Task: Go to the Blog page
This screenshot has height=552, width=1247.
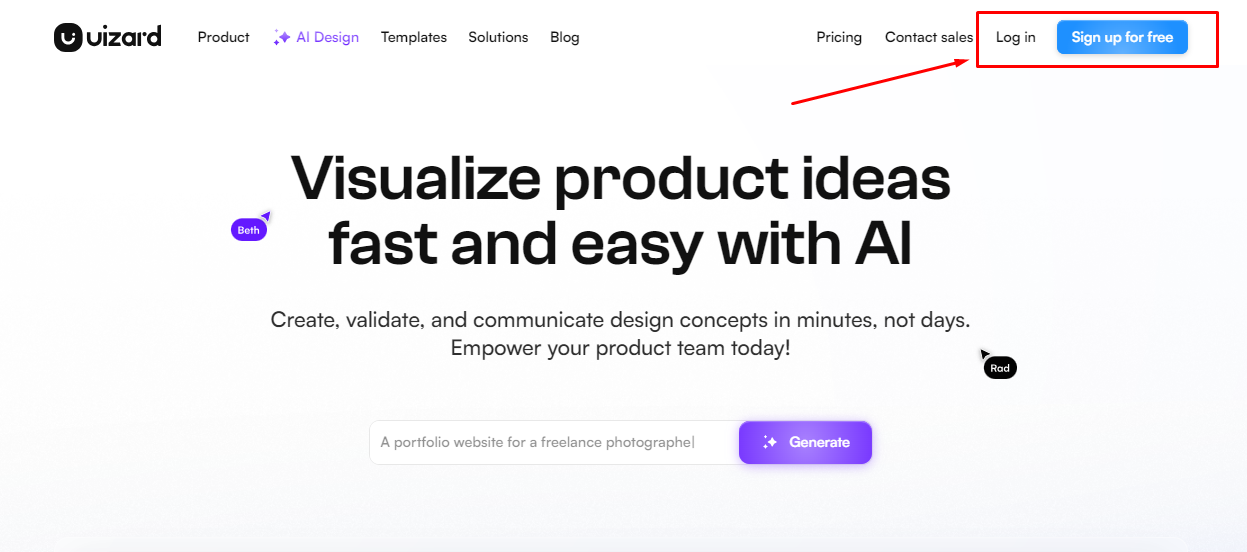Action: click(564, 37)
